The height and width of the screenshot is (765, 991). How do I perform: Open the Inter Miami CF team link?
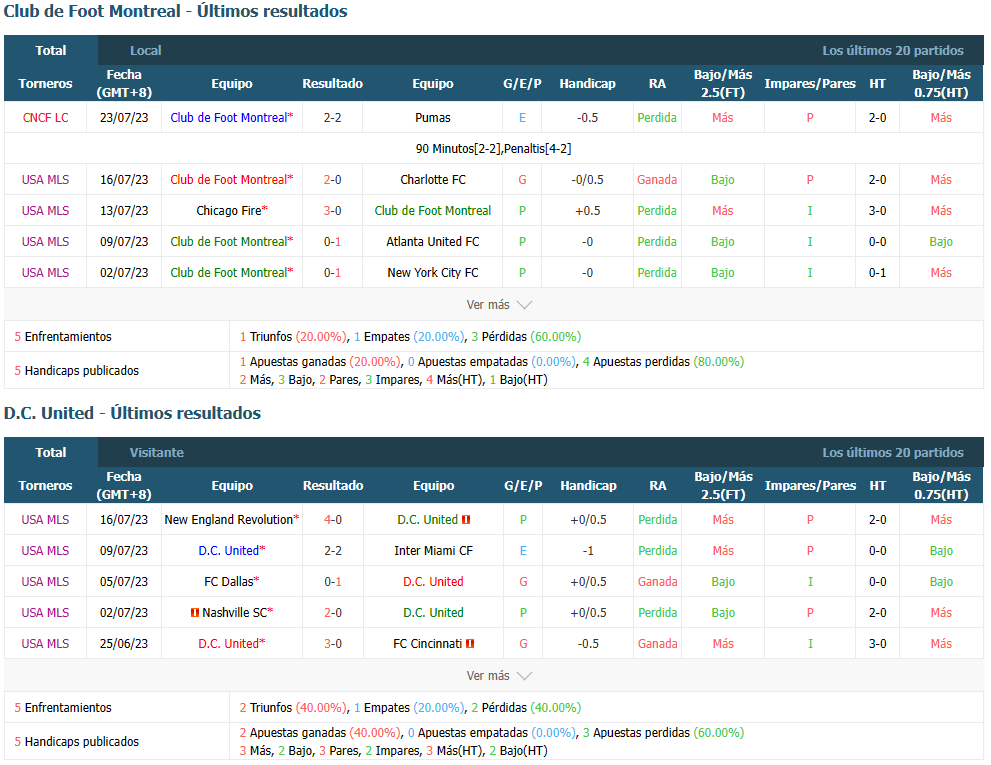point(434,551)
